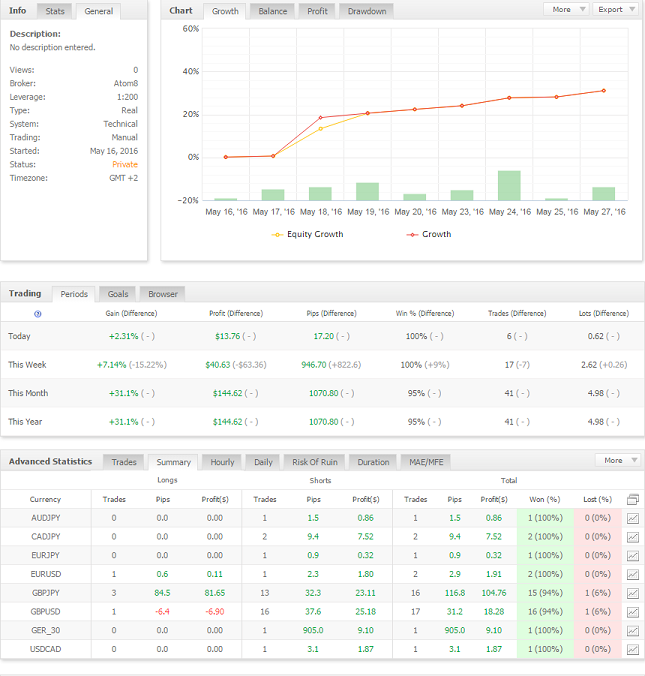Screen dimensions: 645x676
Task: Open the CADJPY row chart icon
Action: (x=632, y=537)
